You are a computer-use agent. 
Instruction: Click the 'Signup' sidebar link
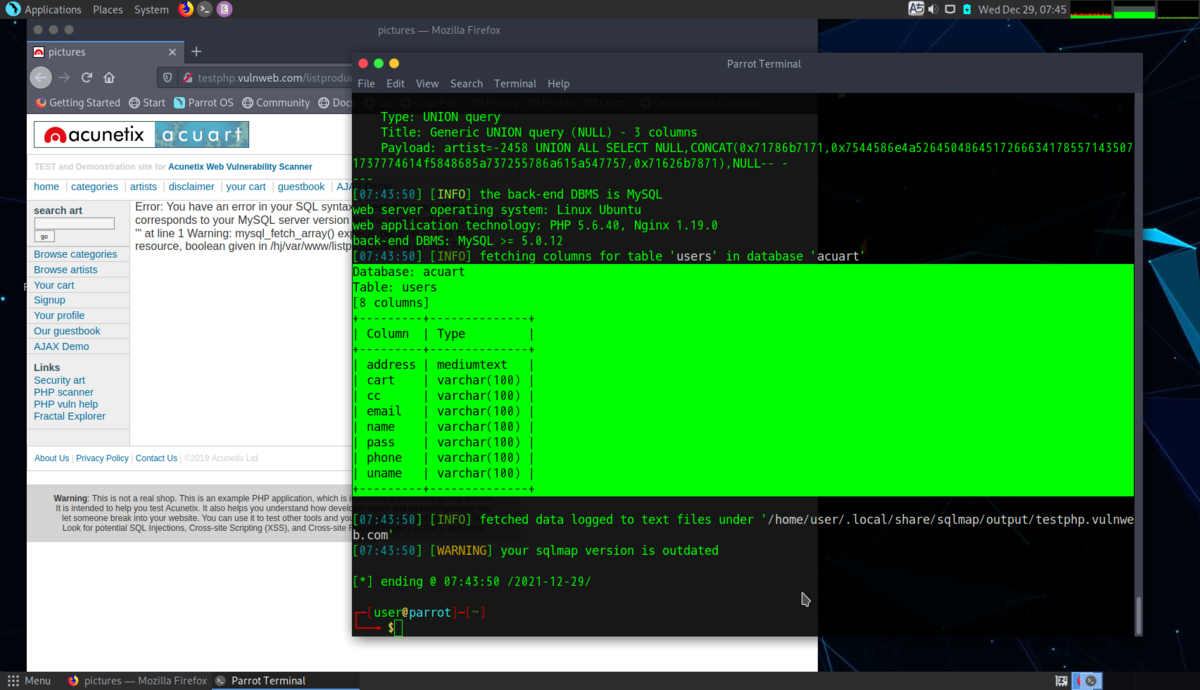[x=49, y=300]
